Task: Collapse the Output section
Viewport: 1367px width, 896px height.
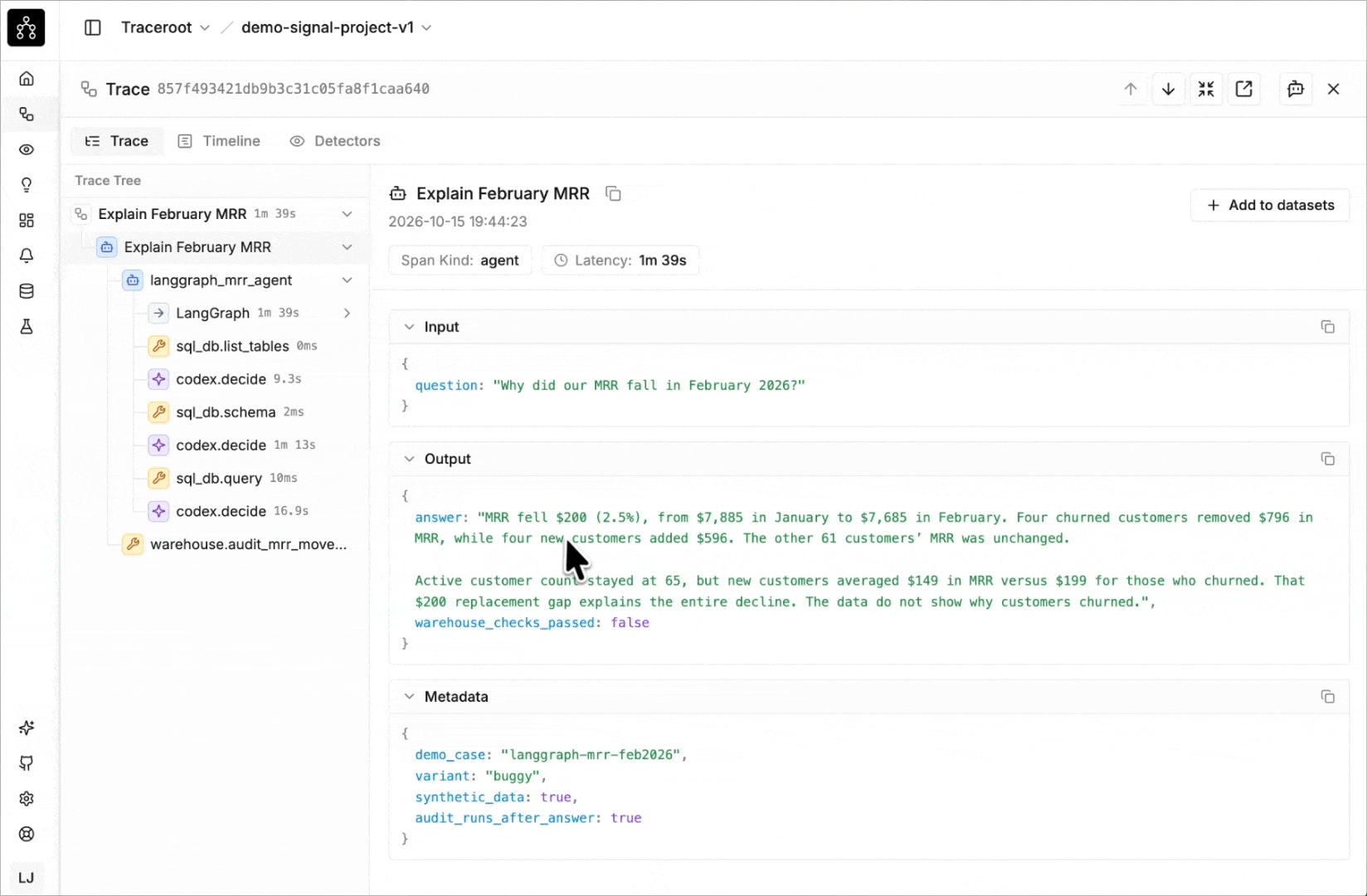Action: [x=409, y=459]
